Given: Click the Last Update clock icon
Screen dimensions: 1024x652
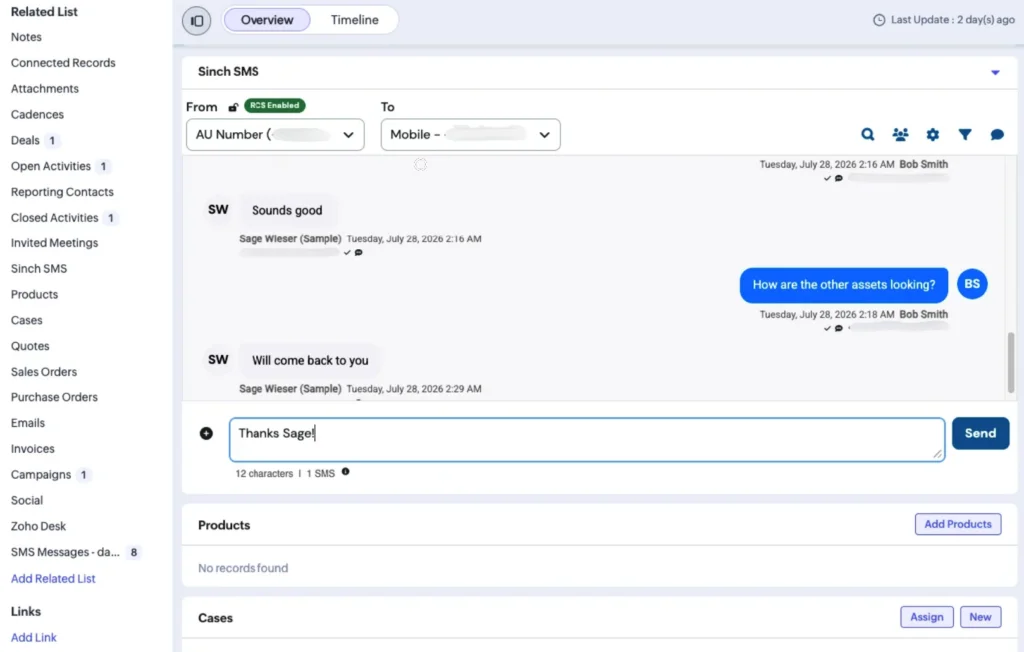Looking at the screenshot, I should pos(879,20).
